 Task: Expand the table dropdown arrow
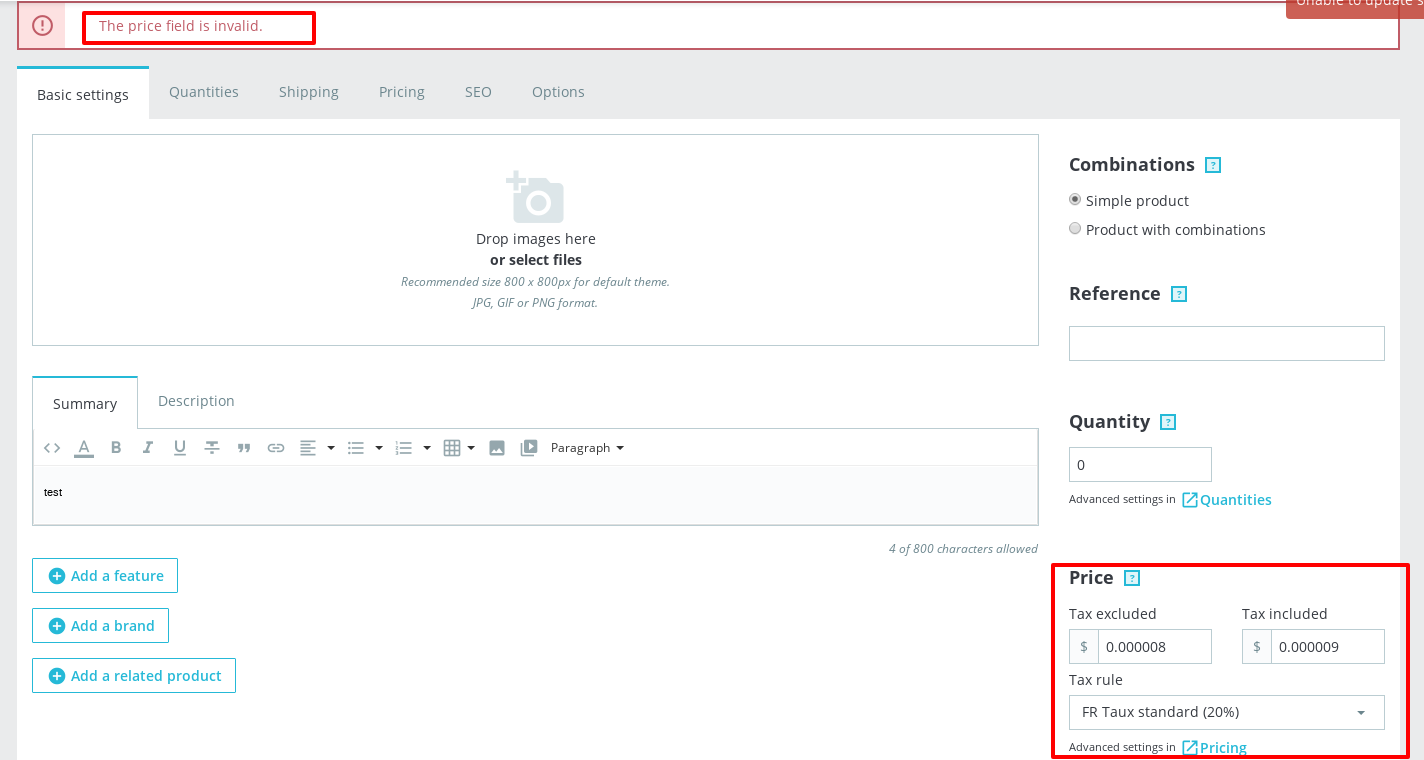pos(471,448)
